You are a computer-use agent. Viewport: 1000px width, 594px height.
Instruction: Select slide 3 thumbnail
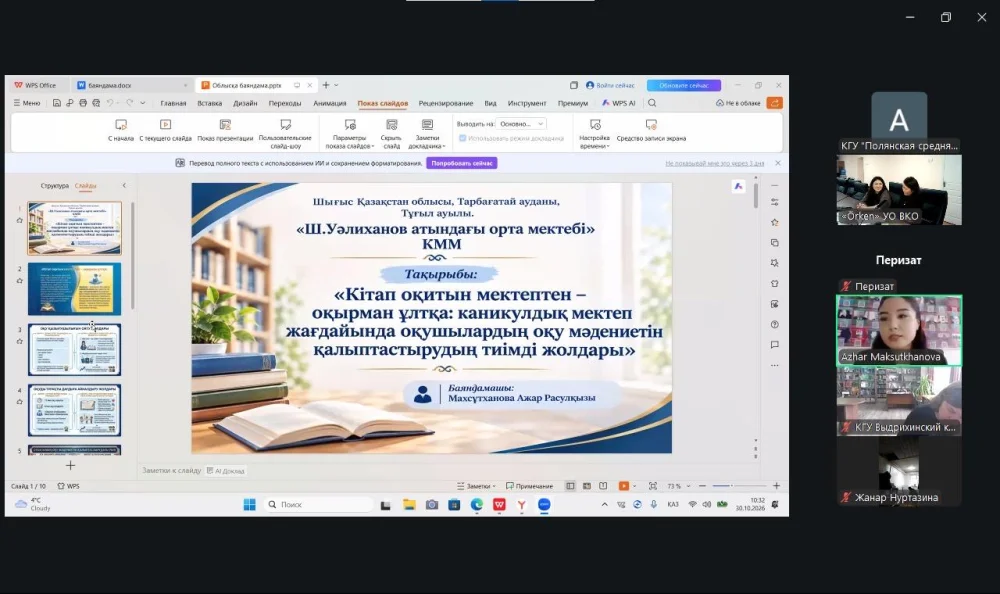tap(74, 350)
